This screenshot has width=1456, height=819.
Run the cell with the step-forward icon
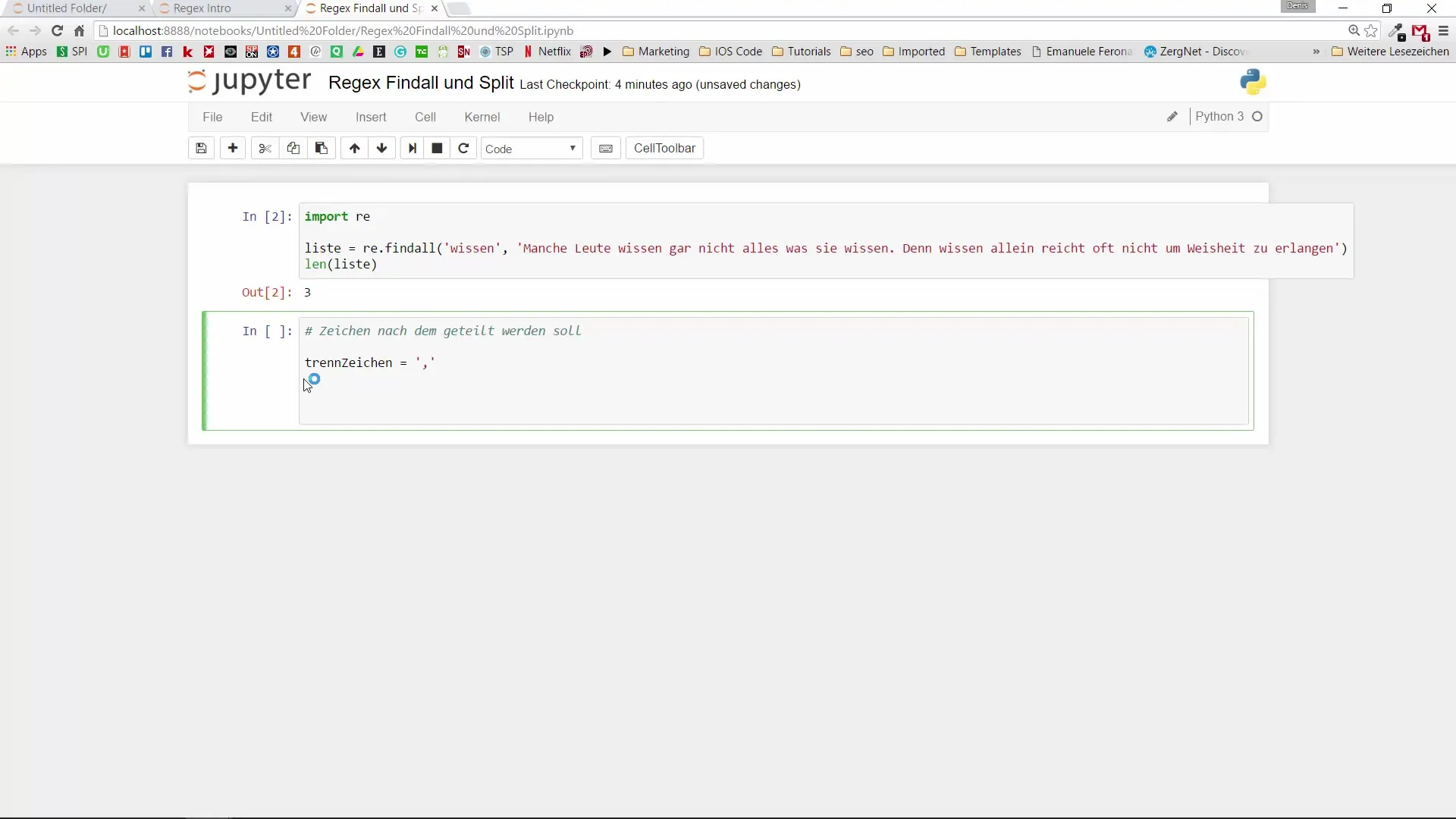coord(412,149)
